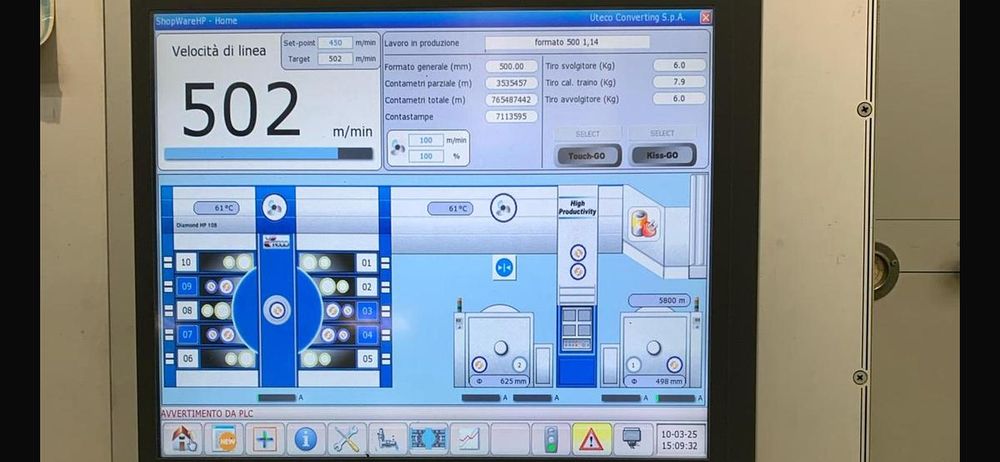Toggle print unit 03

[x=367, y=310]
